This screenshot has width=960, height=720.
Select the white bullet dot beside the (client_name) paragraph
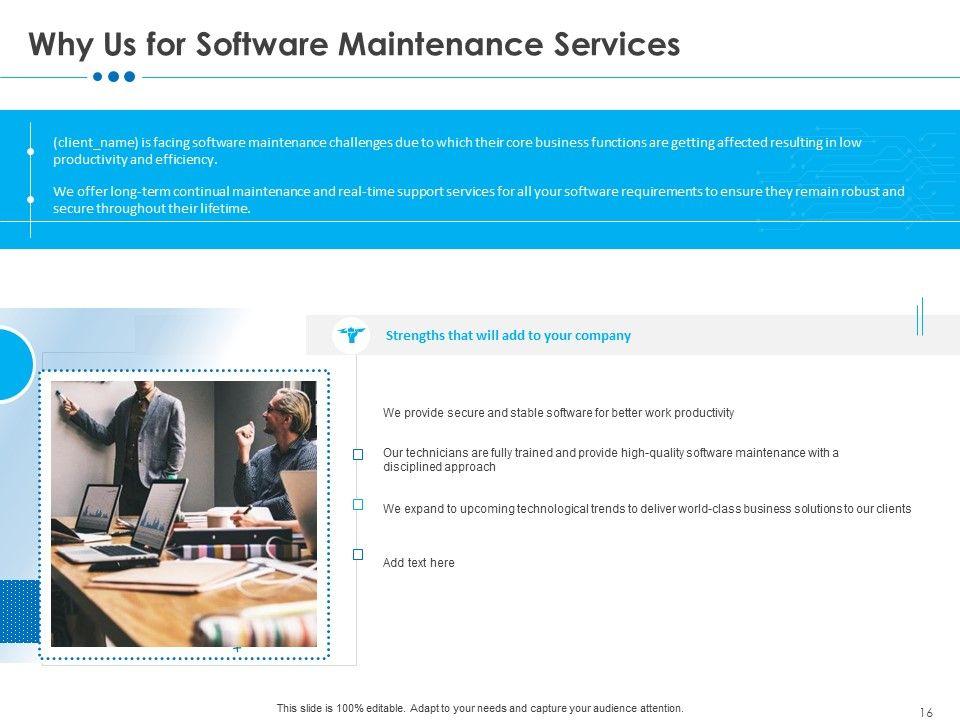[31, 151]
